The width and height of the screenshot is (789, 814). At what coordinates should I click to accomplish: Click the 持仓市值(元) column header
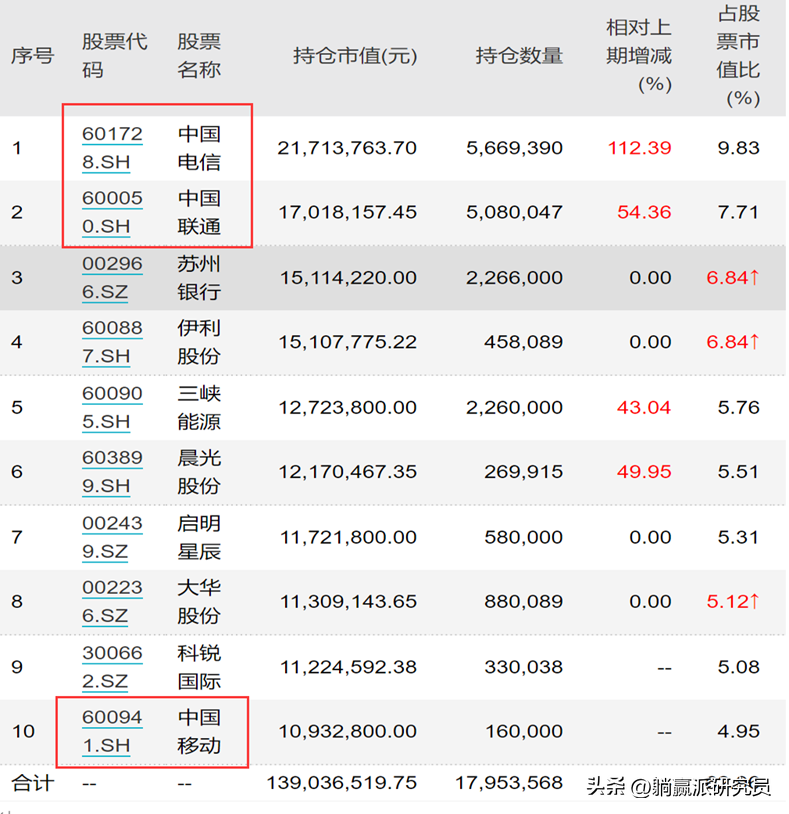coord(355,56)
